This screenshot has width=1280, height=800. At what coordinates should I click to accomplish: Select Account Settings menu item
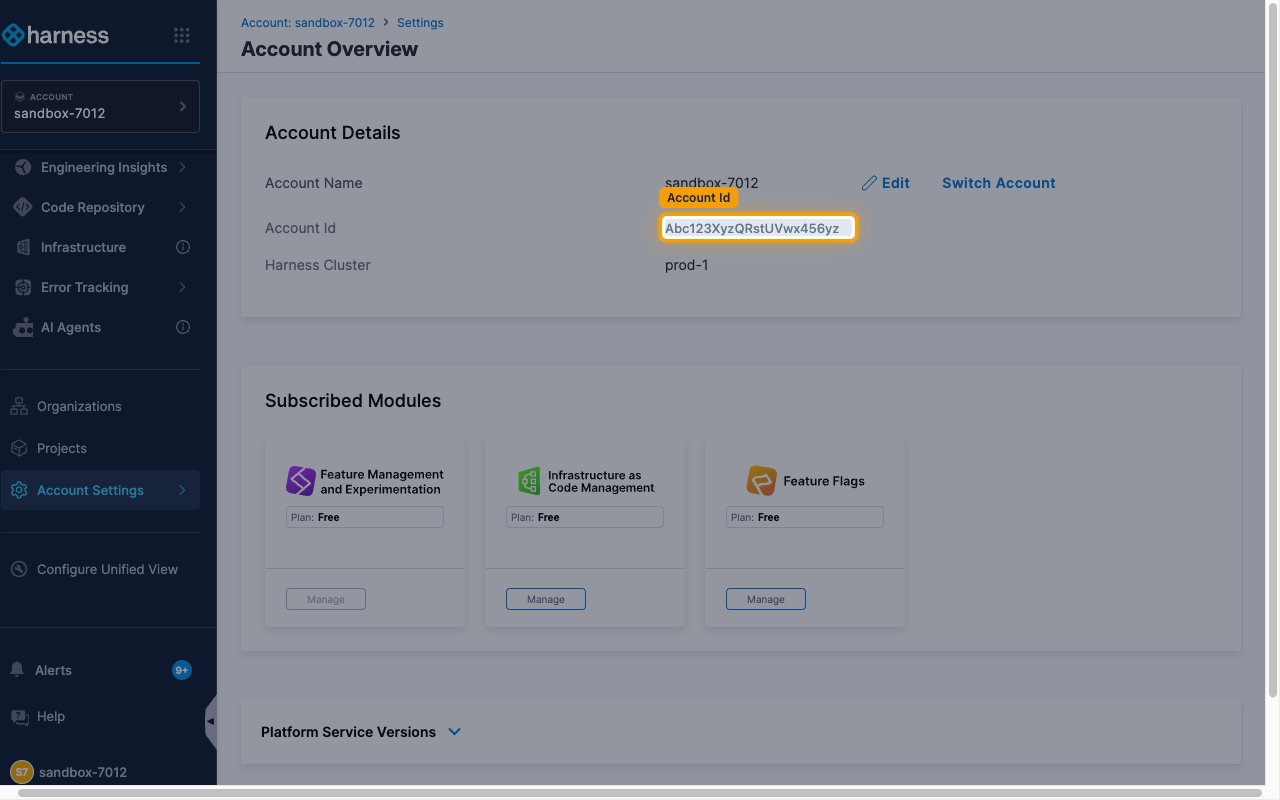100,490
